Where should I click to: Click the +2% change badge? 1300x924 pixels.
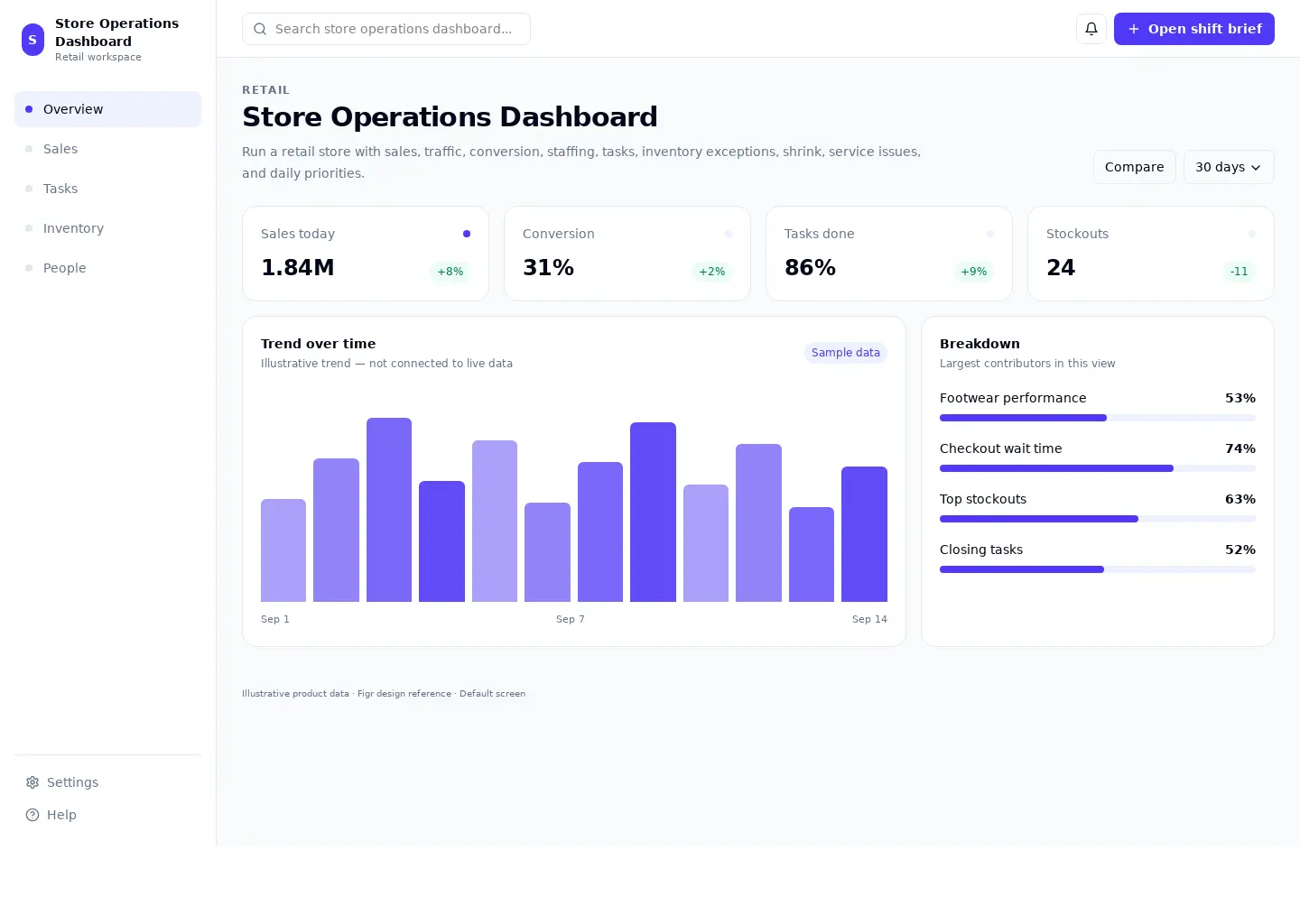[712, 272]
